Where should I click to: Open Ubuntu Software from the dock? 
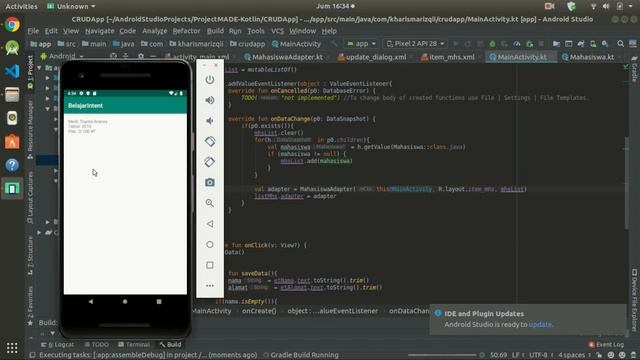12,142
